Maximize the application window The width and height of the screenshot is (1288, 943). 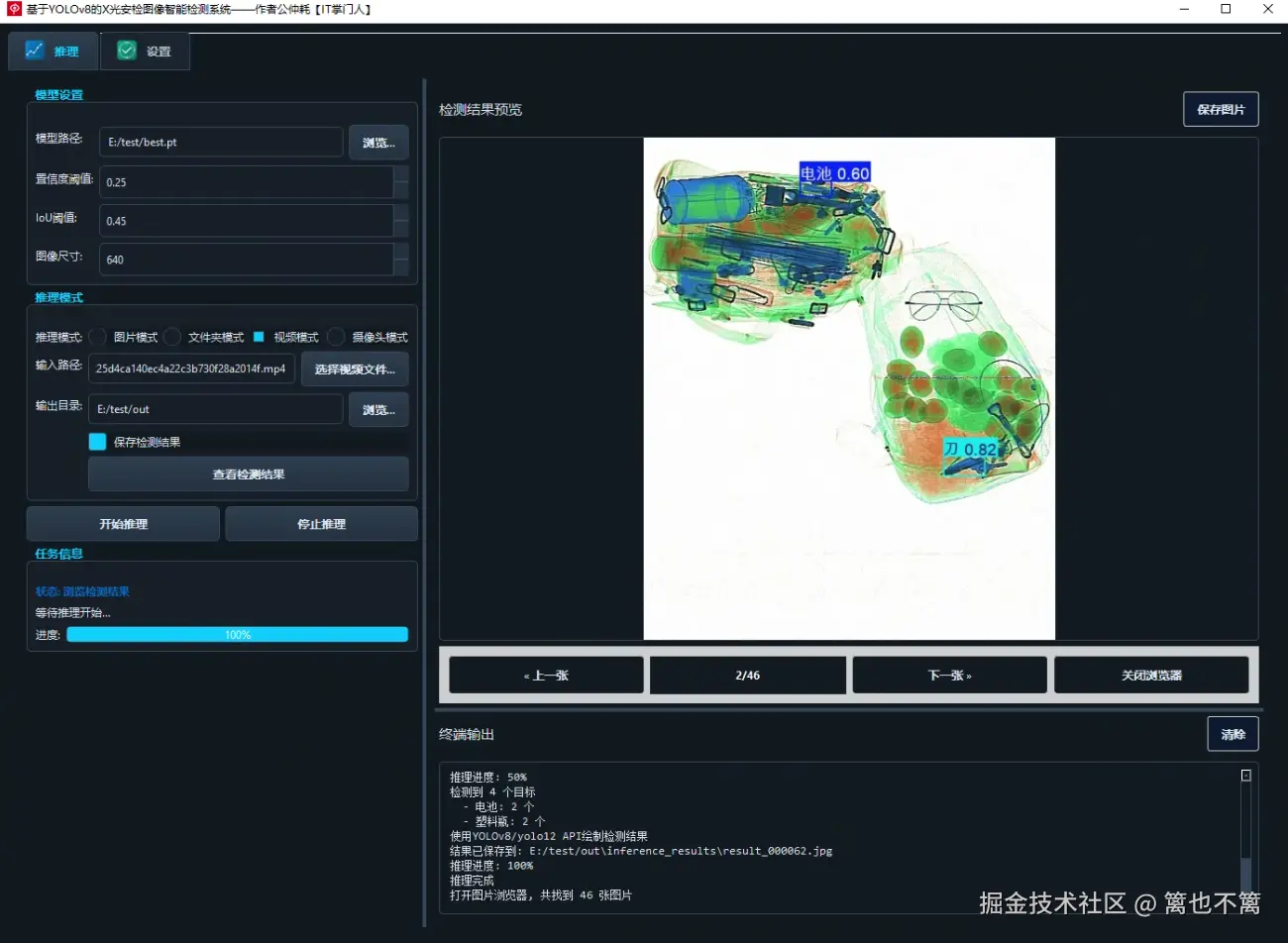tap(1226, 10)
